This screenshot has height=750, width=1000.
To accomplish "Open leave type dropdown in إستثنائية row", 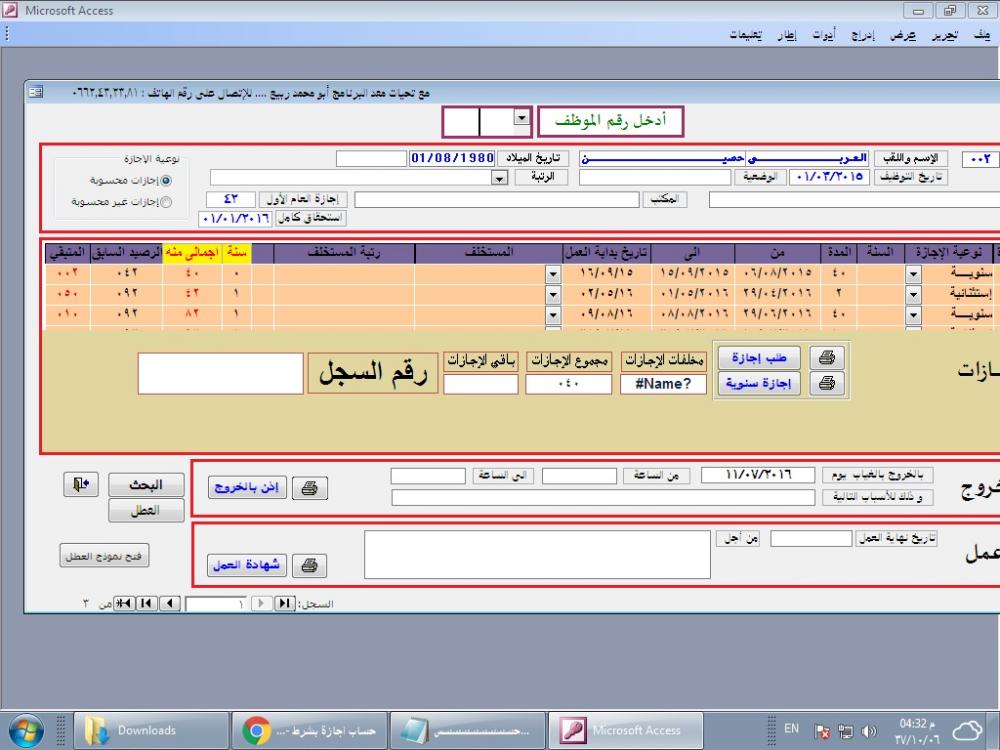I will pyautogui.click(x=913, y=293).
